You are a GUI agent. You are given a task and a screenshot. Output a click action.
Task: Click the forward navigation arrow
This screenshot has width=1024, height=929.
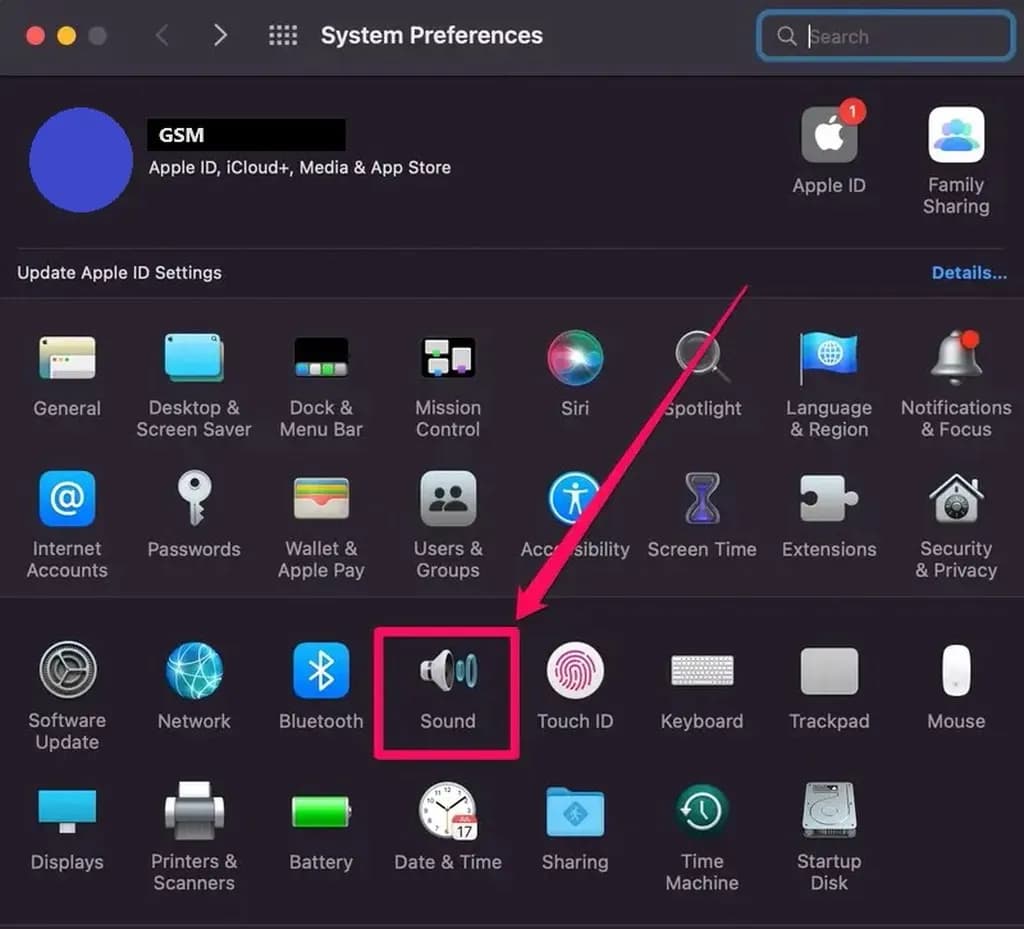pos(220,36)
